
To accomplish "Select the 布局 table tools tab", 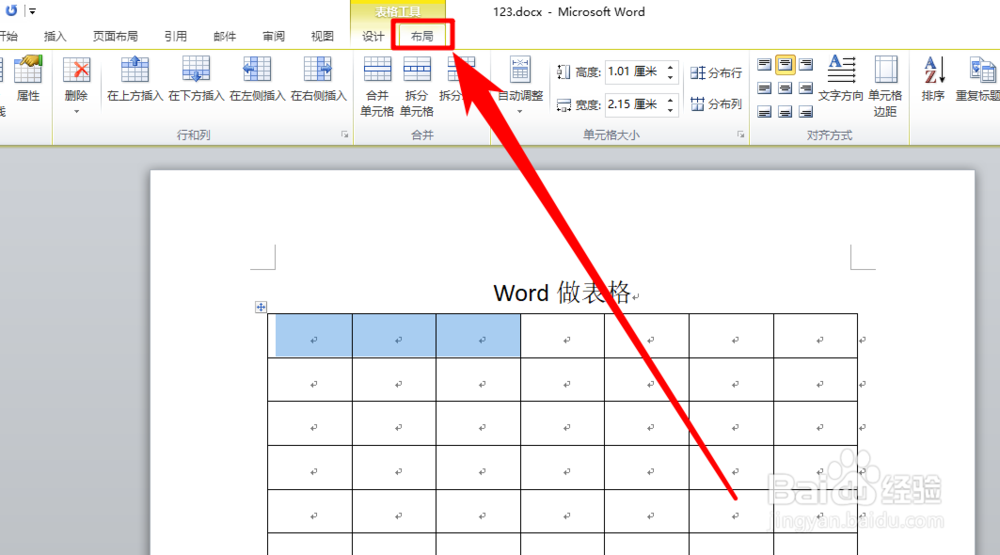I will click(422, 36).
